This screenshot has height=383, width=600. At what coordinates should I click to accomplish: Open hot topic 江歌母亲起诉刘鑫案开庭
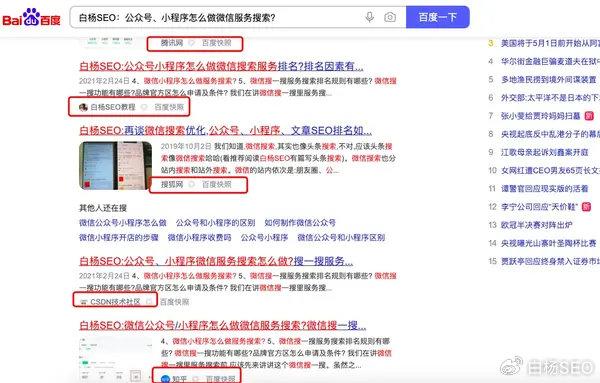coord(545,152)
